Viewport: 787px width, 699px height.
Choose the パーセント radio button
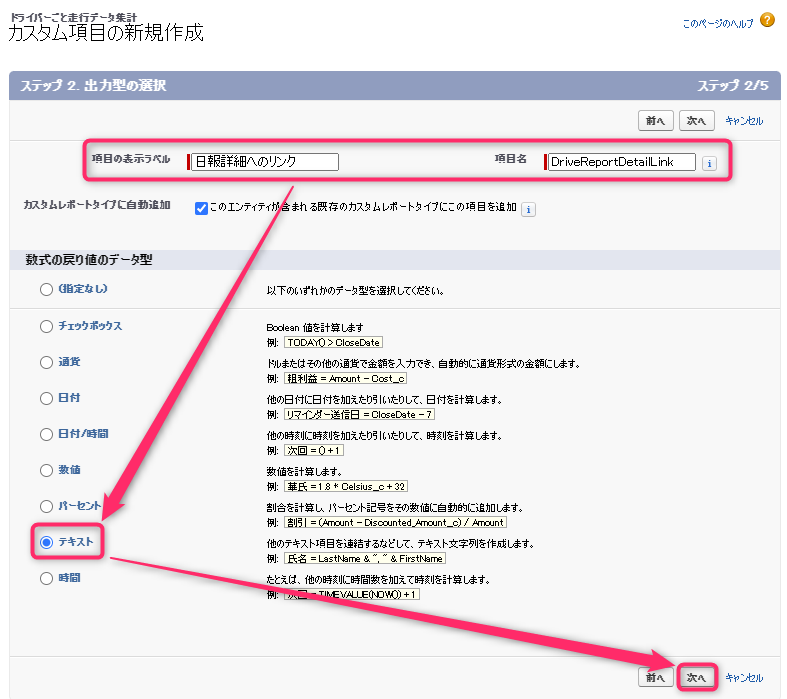46,506
